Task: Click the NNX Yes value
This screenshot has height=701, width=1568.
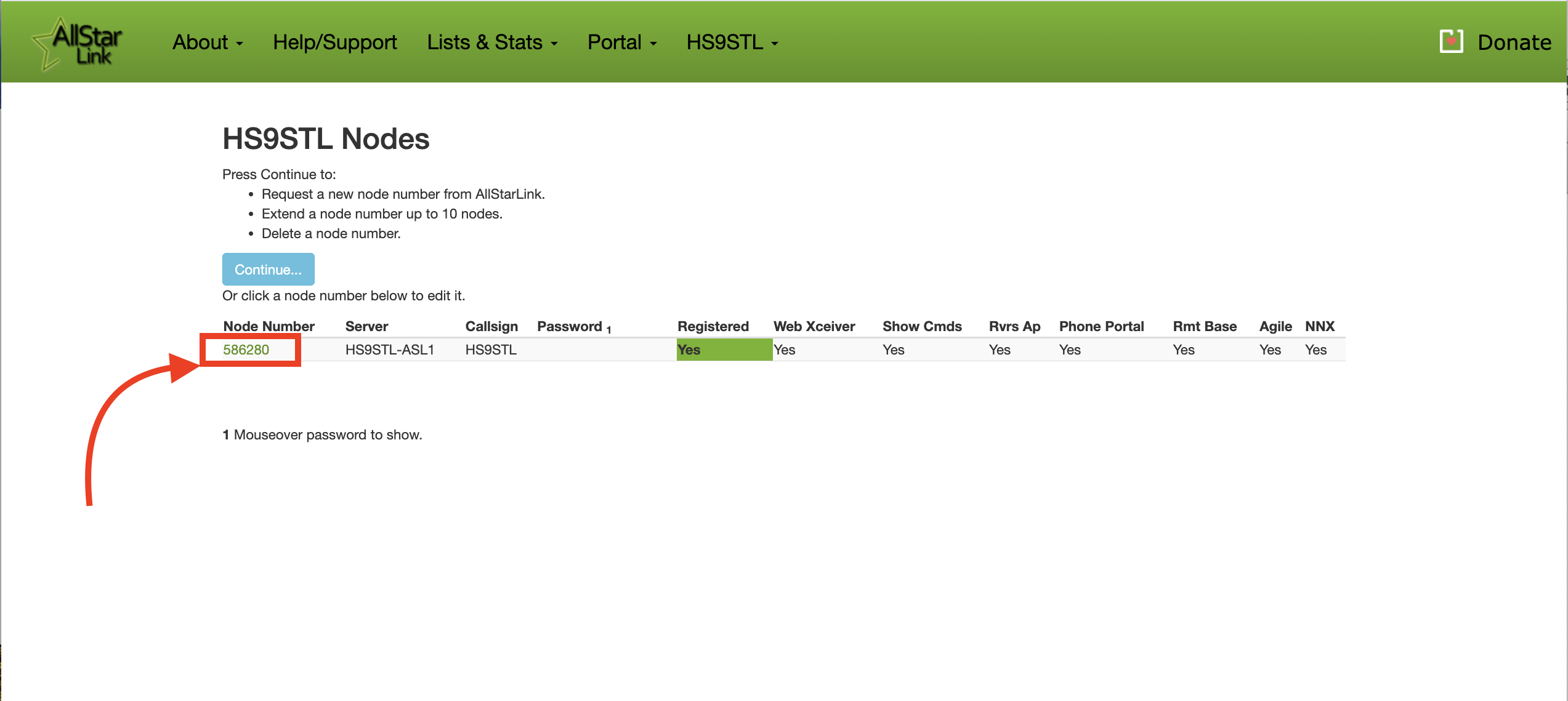Action: pos(1315,350)
